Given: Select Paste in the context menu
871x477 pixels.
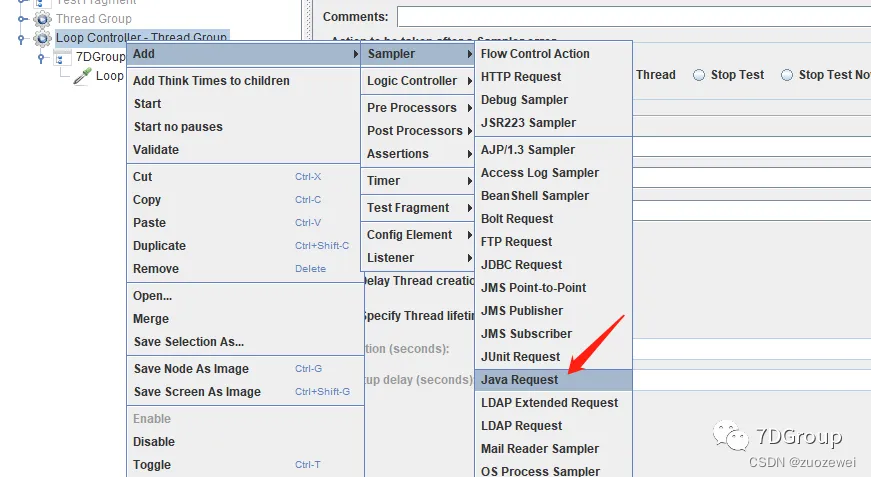Looking at the screenshot, I should pos(243,223).
